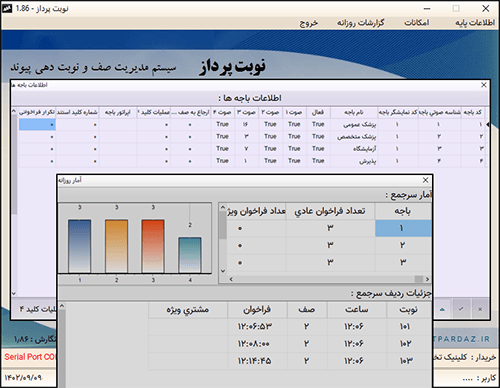The image size is (500, 388).
Task: Click right arrow of summary horizontal scrollbar
Action: (427, 279)
